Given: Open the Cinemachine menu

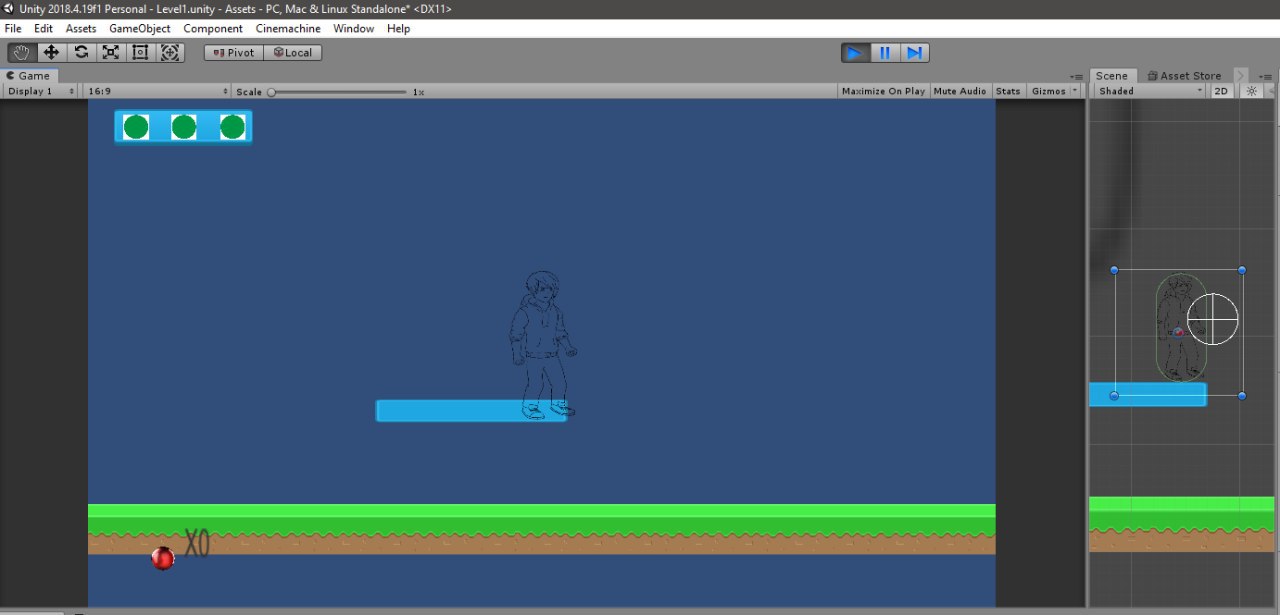Looking at the screenshot, I should click(x=288, y=29).
